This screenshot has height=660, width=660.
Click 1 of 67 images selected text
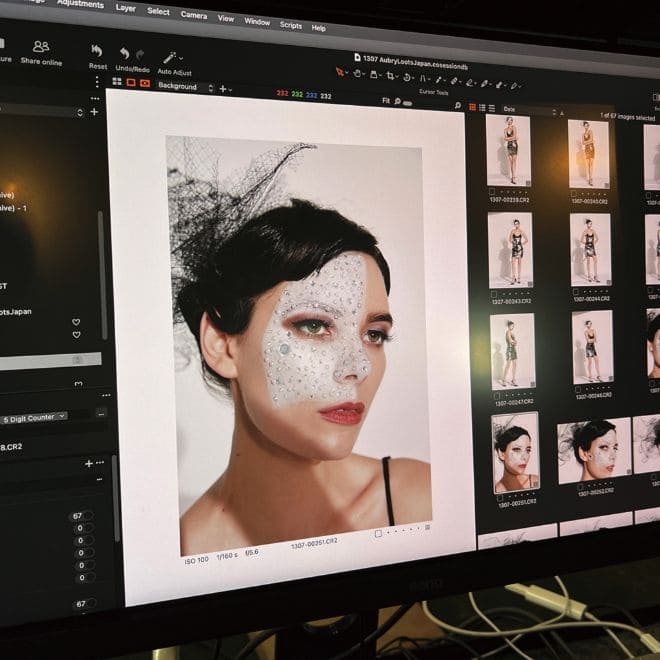(628, 117)
